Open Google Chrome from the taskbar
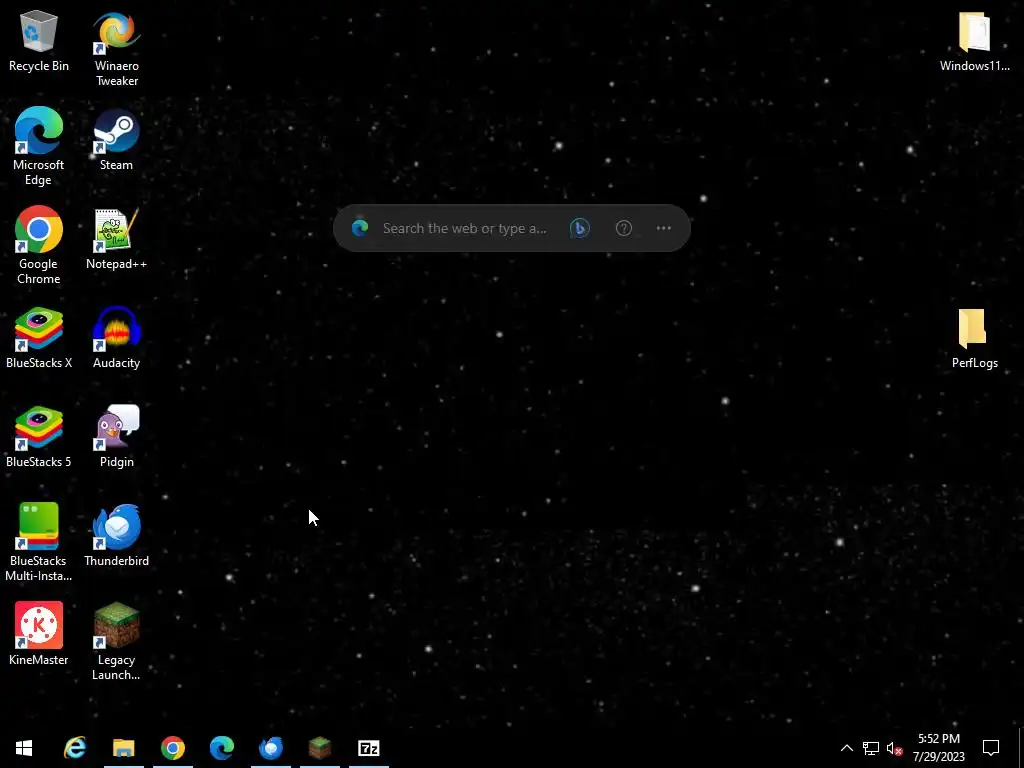The width and height of the screenshot is (1024, 768). pyautogui.click(x=172, y=748)
